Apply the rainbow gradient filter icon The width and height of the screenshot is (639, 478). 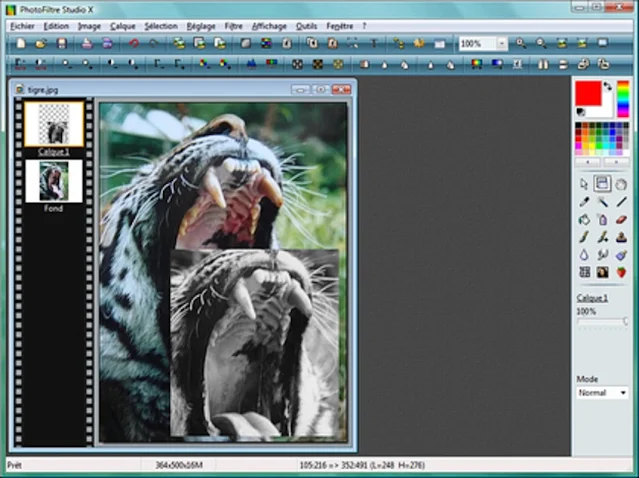(x=476, y=64)
